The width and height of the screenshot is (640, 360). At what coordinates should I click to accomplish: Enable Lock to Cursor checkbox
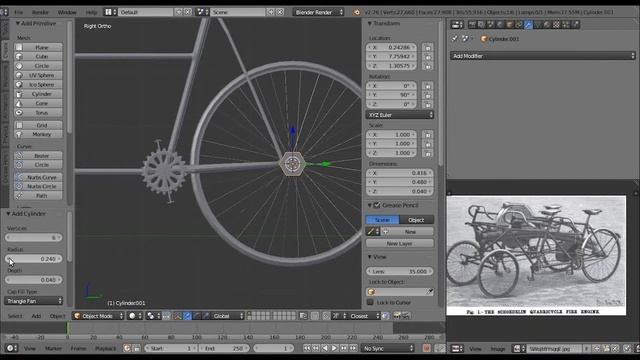(x=370, y=302)
